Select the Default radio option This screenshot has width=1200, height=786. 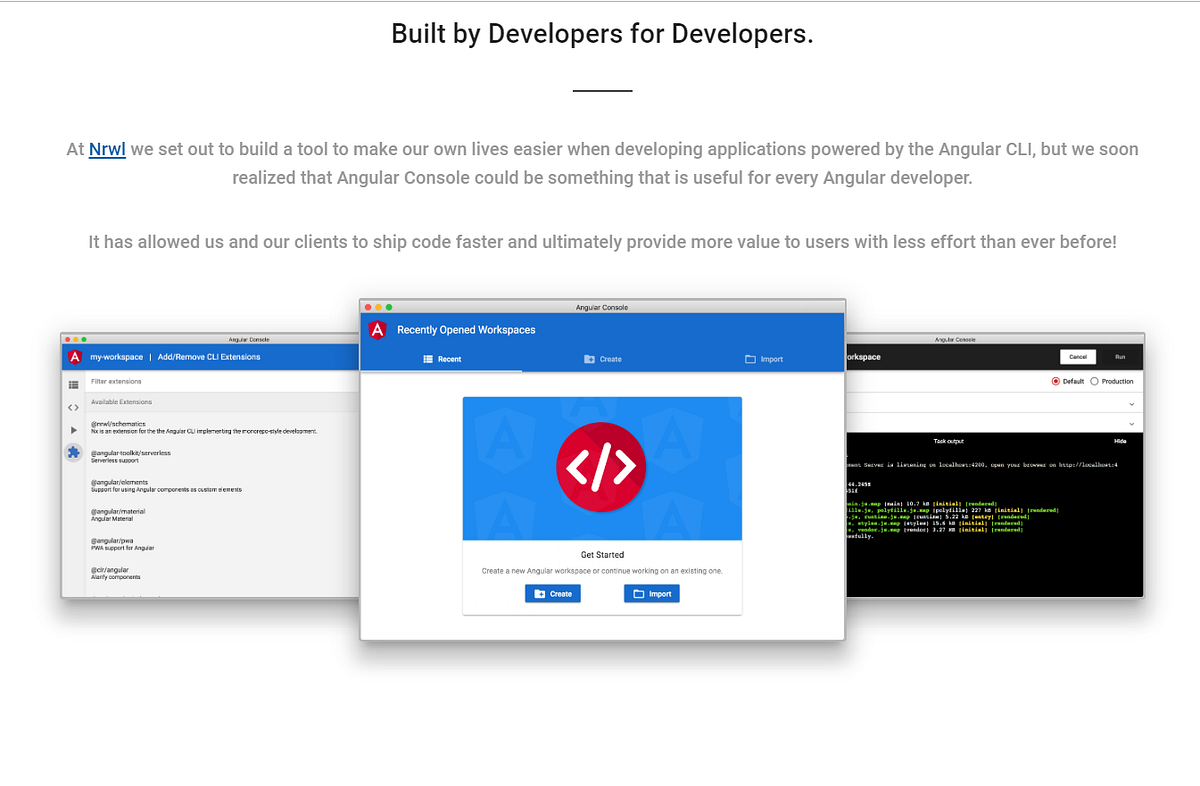1067,381
